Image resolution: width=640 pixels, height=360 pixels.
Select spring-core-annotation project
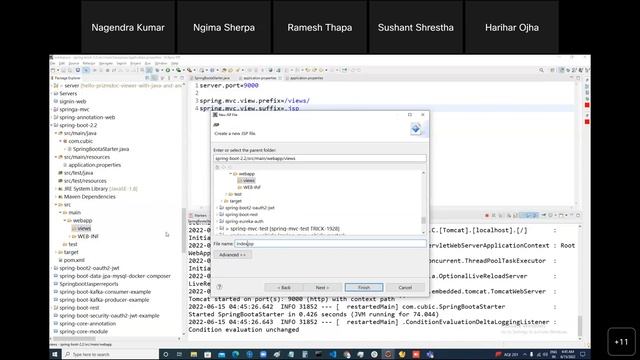(x=88, y=324)
